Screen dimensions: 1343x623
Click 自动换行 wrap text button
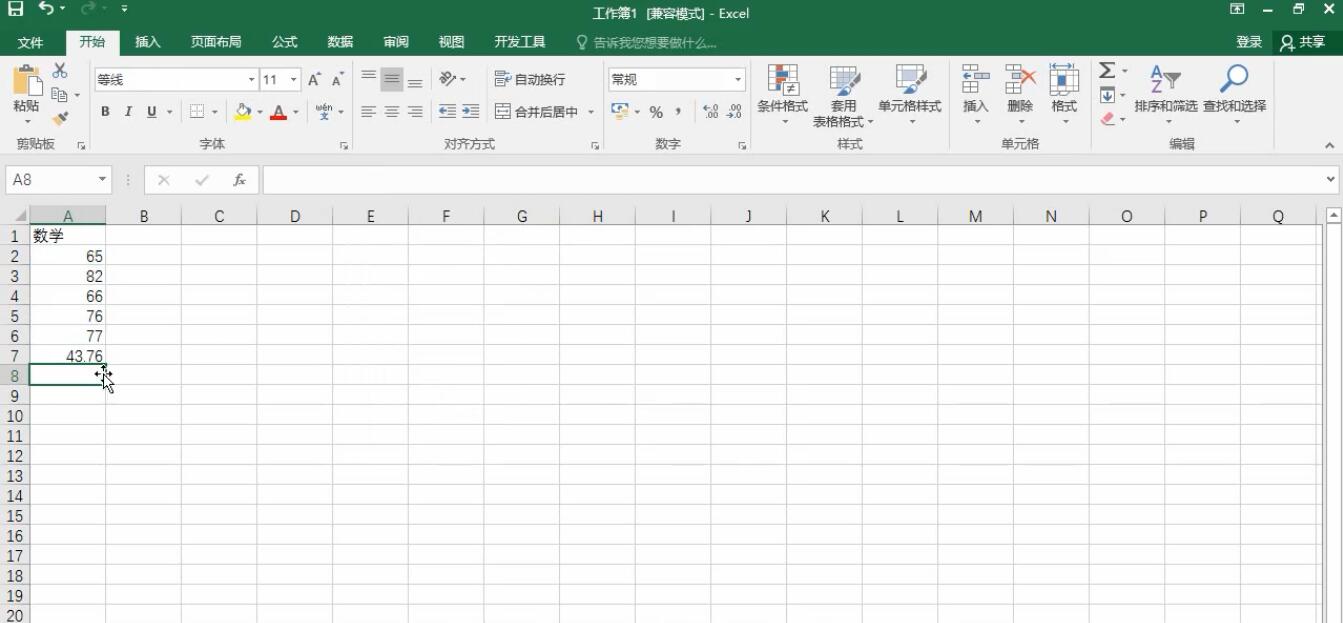click(530, 79)
